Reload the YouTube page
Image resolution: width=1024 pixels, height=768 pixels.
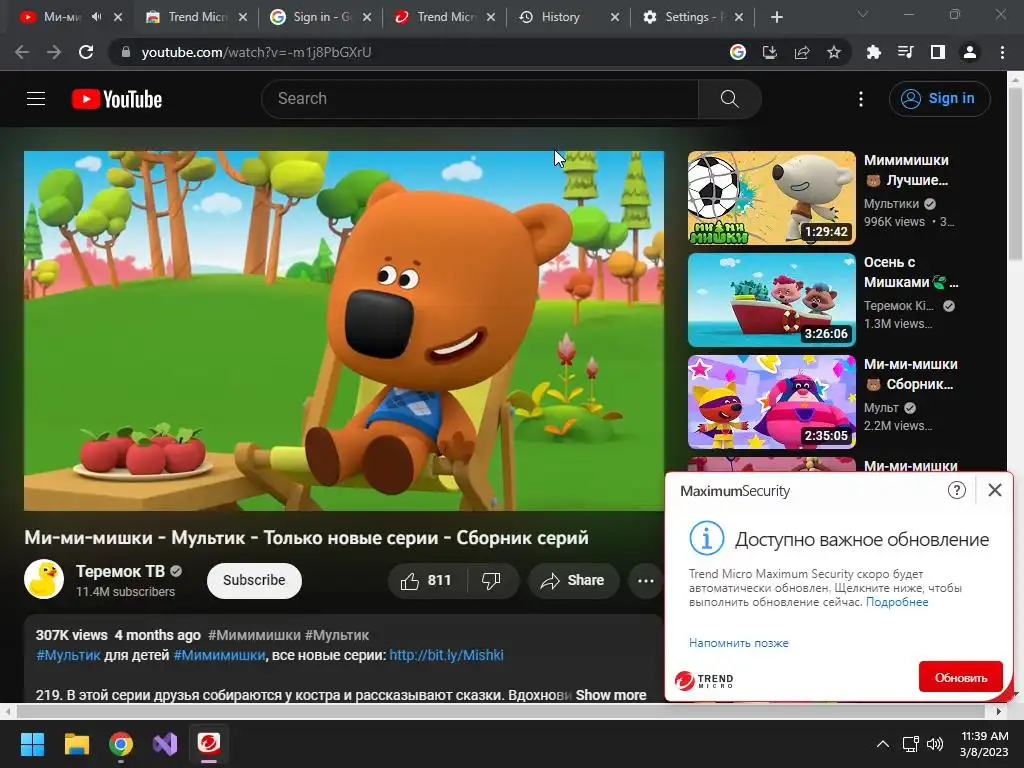(x=86, y=52)
